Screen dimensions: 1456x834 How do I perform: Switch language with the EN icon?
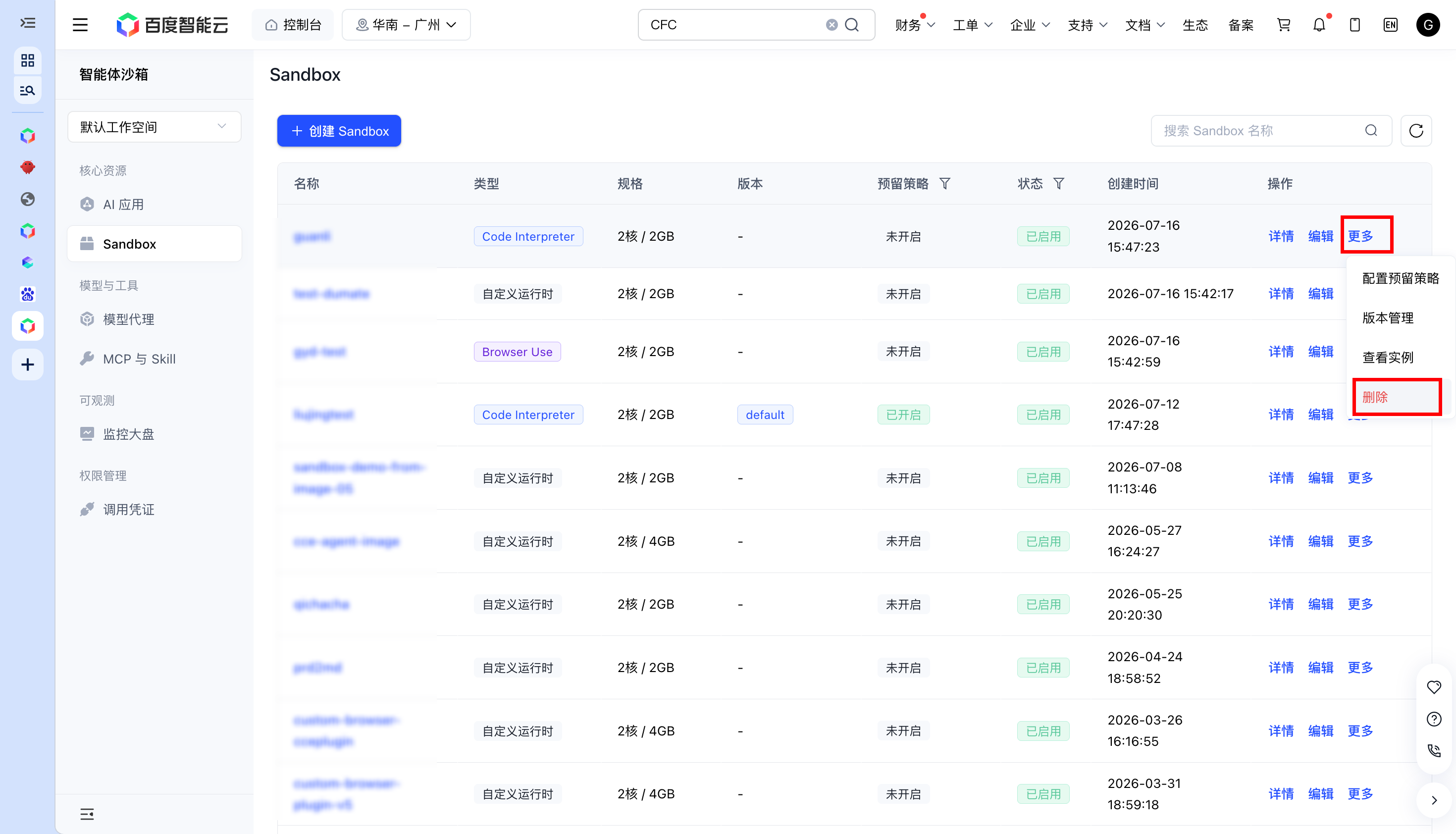1390,25
